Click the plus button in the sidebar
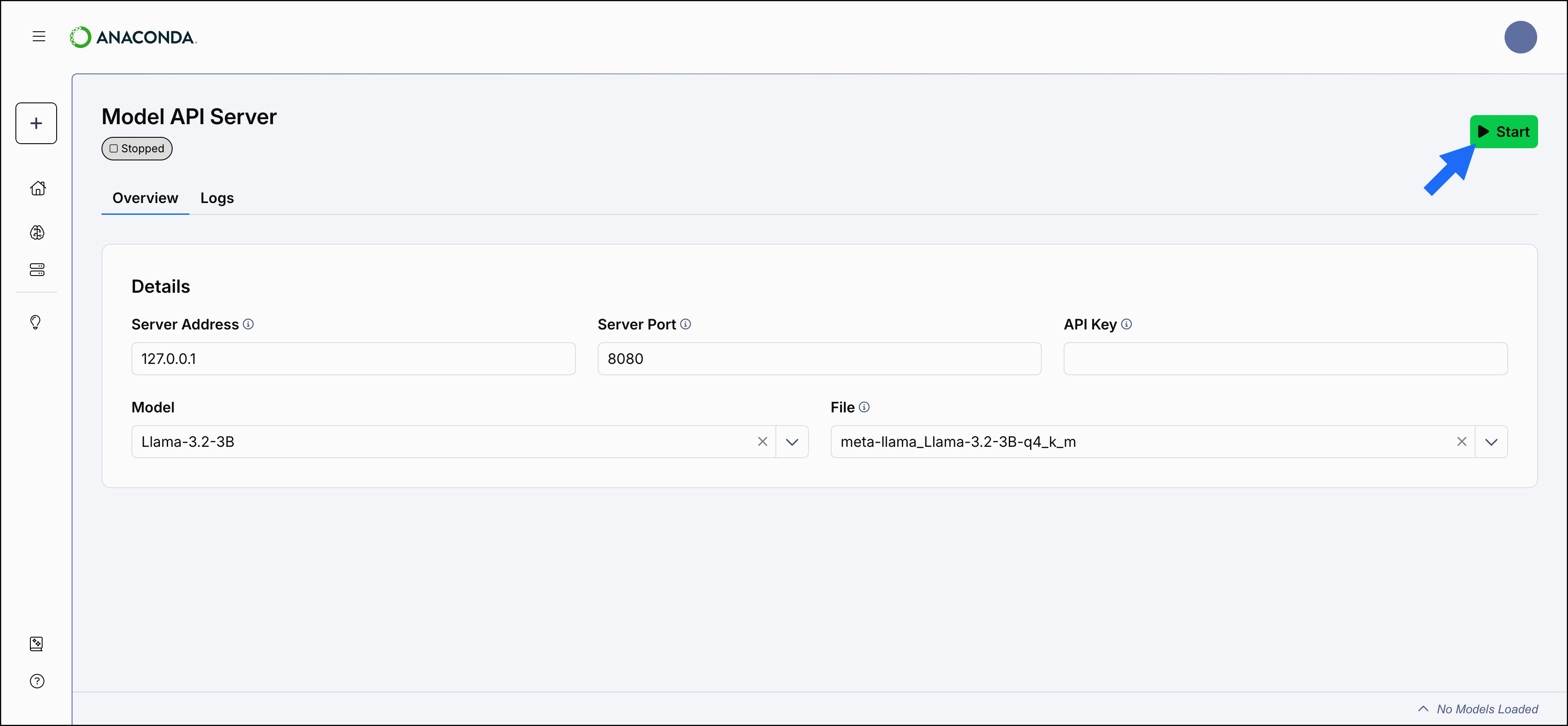1568x726 pixels. pyautogui.click(x=35, y=123)
